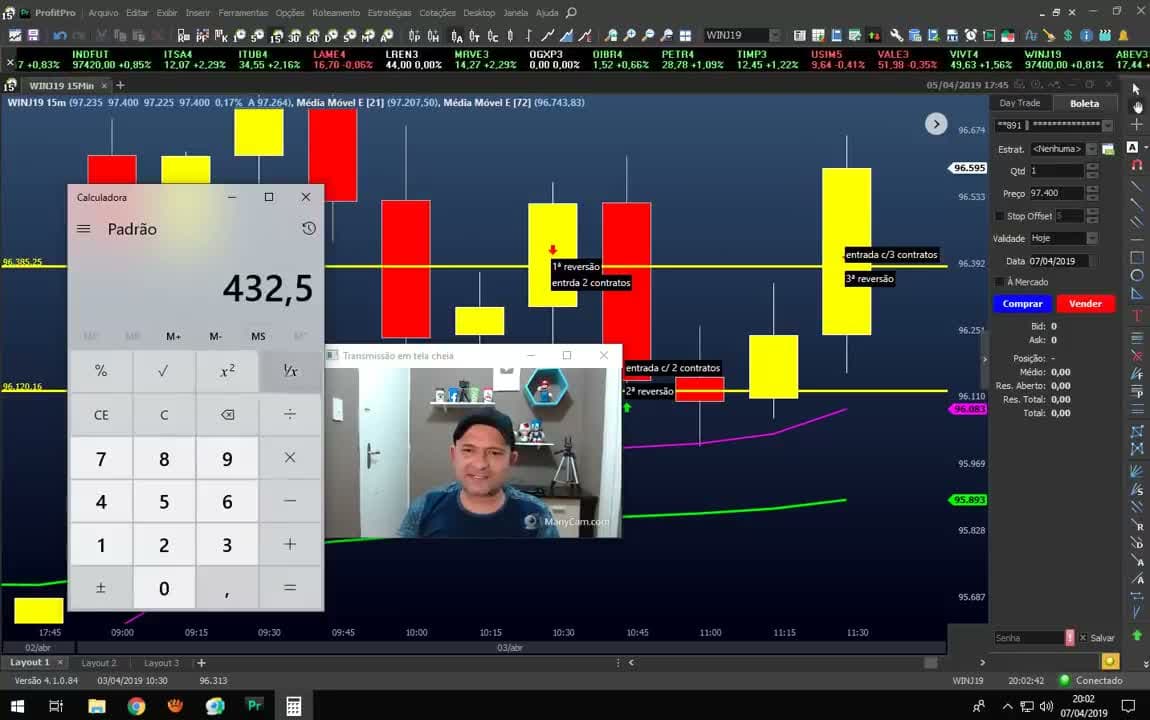Click the chart scroll-right round arrow

click(935, 124)
